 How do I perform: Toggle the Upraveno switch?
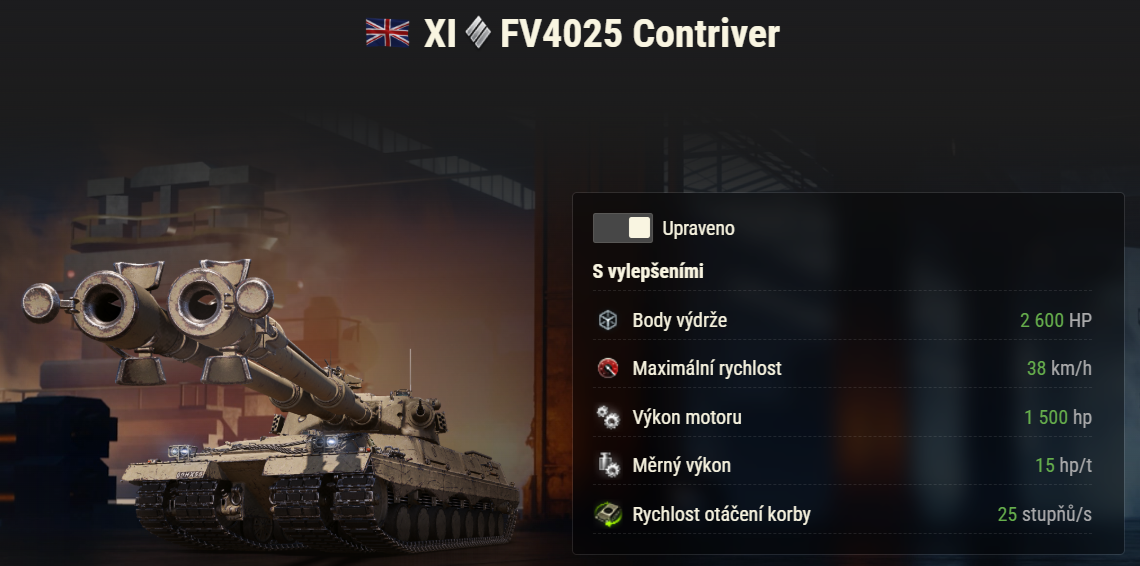click(x=622, y=228)
